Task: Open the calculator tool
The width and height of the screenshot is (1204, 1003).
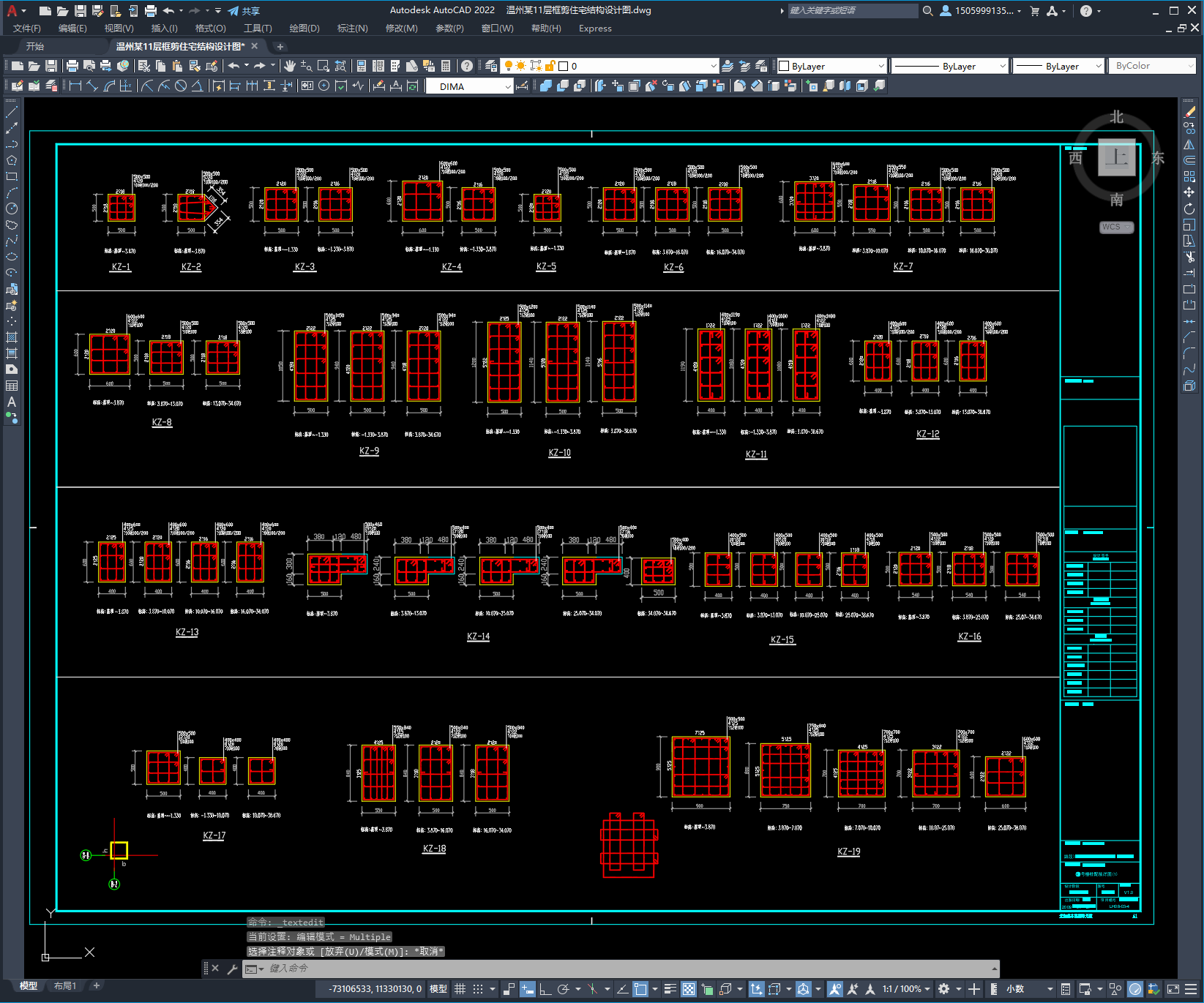Action: point(446,66)
